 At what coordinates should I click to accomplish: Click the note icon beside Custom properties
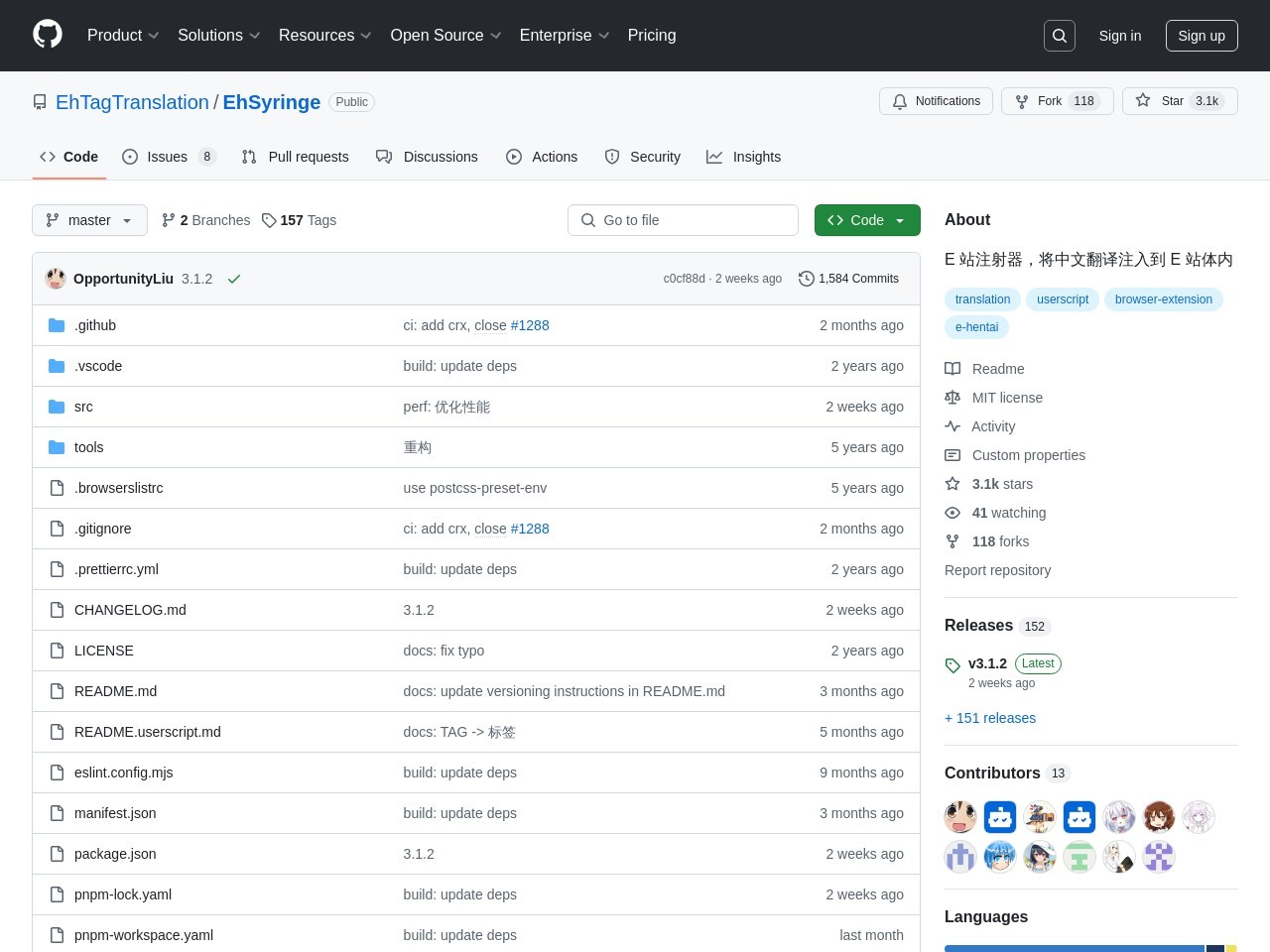(952, 455)
